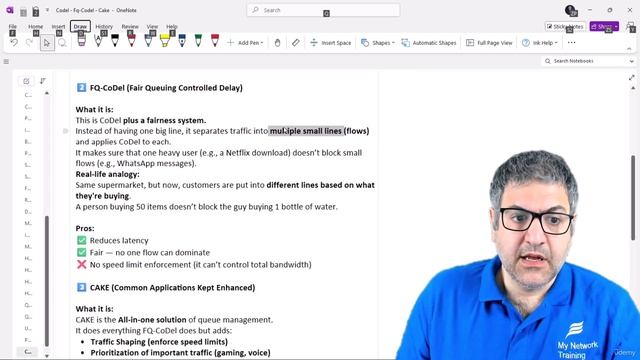Click the 'Reduces latency' line
The width and height of the screenshot is (640, 360).
[x=119, y=240]
